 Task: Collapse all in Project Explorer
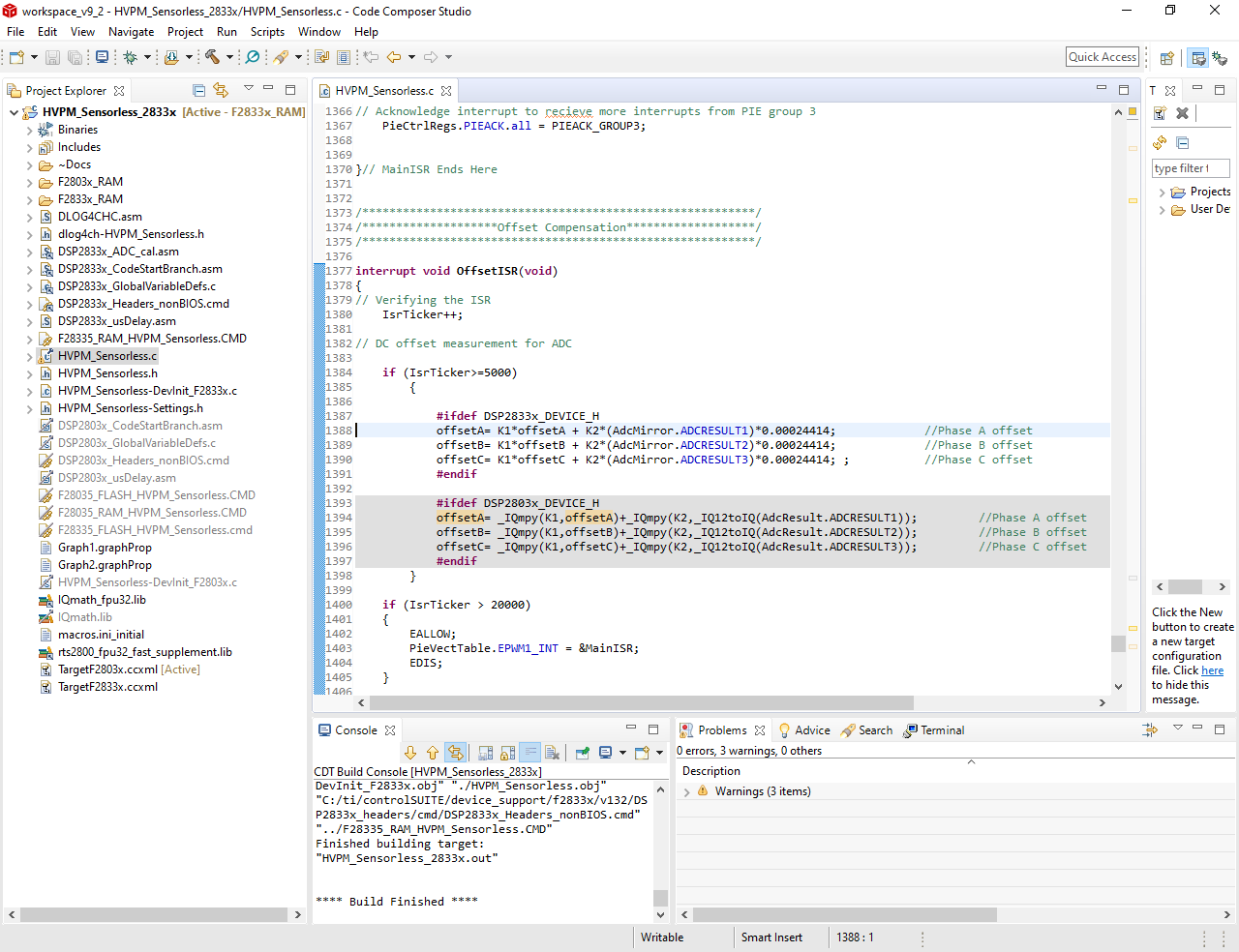coord(198,90)
